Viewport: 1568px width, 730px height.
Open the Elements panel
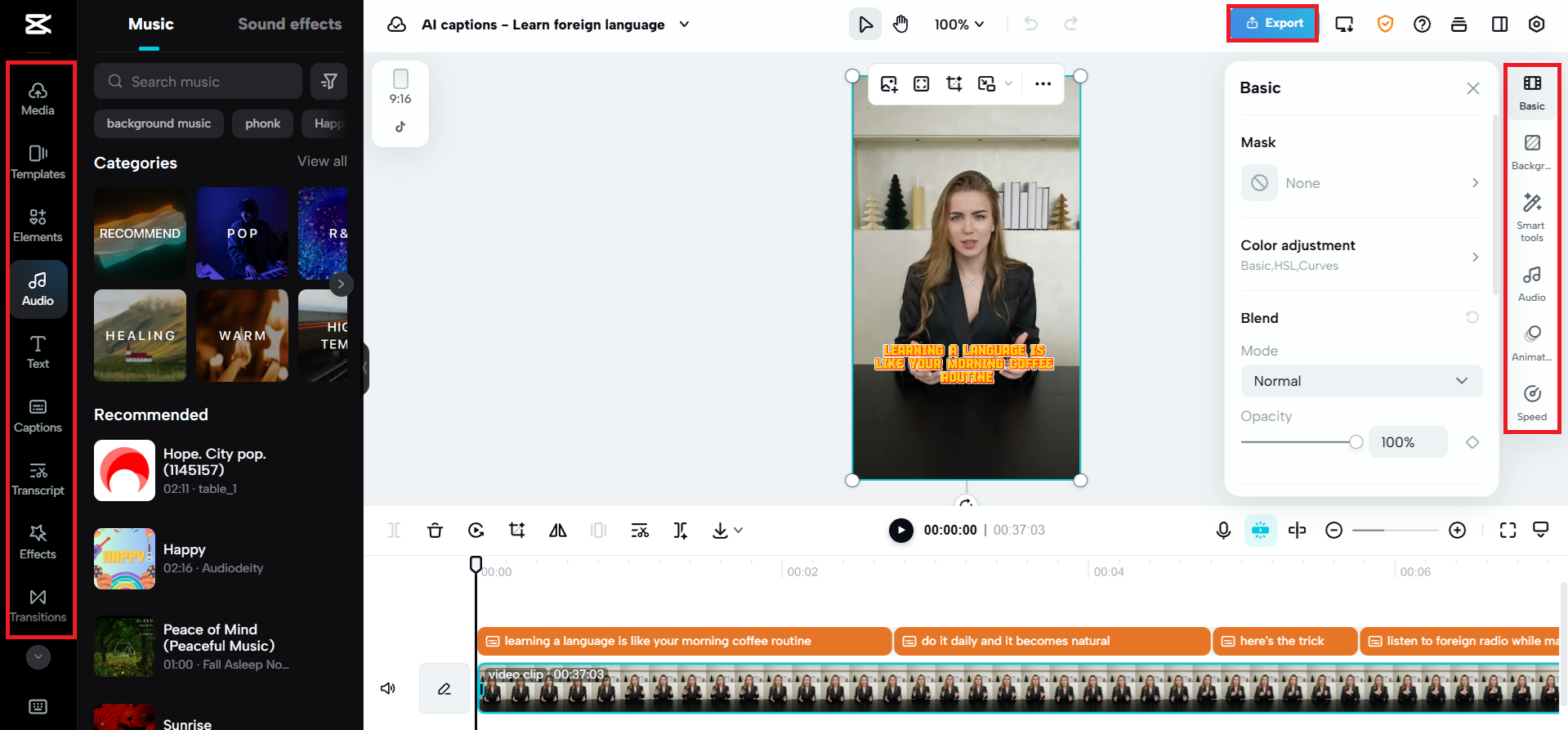point(38,225)
